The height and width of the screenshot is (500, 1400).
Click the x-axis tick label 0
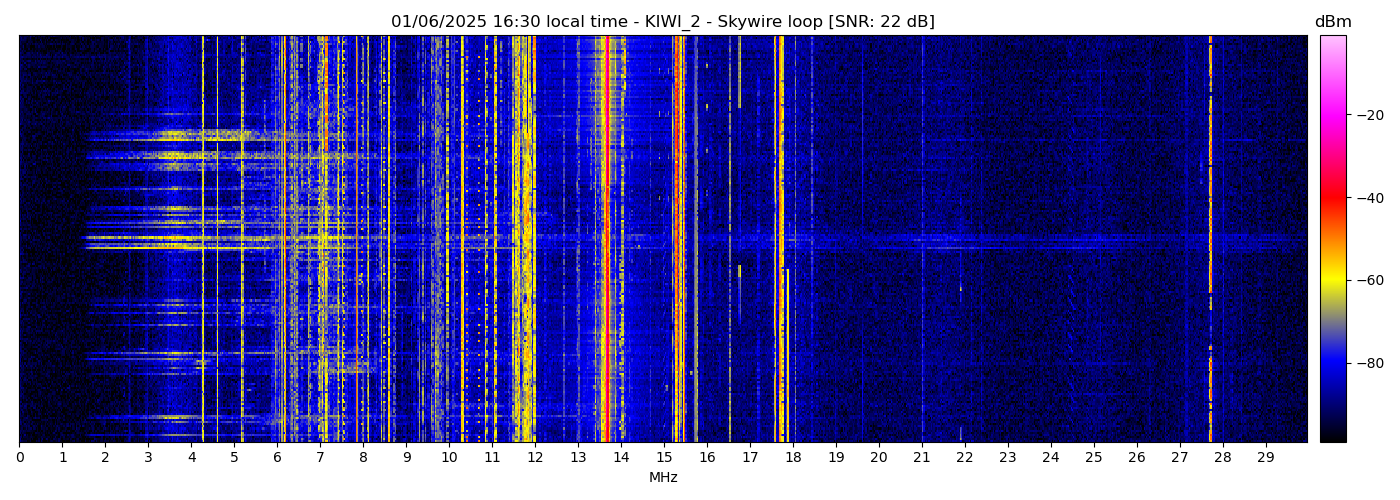coord(19,457)
